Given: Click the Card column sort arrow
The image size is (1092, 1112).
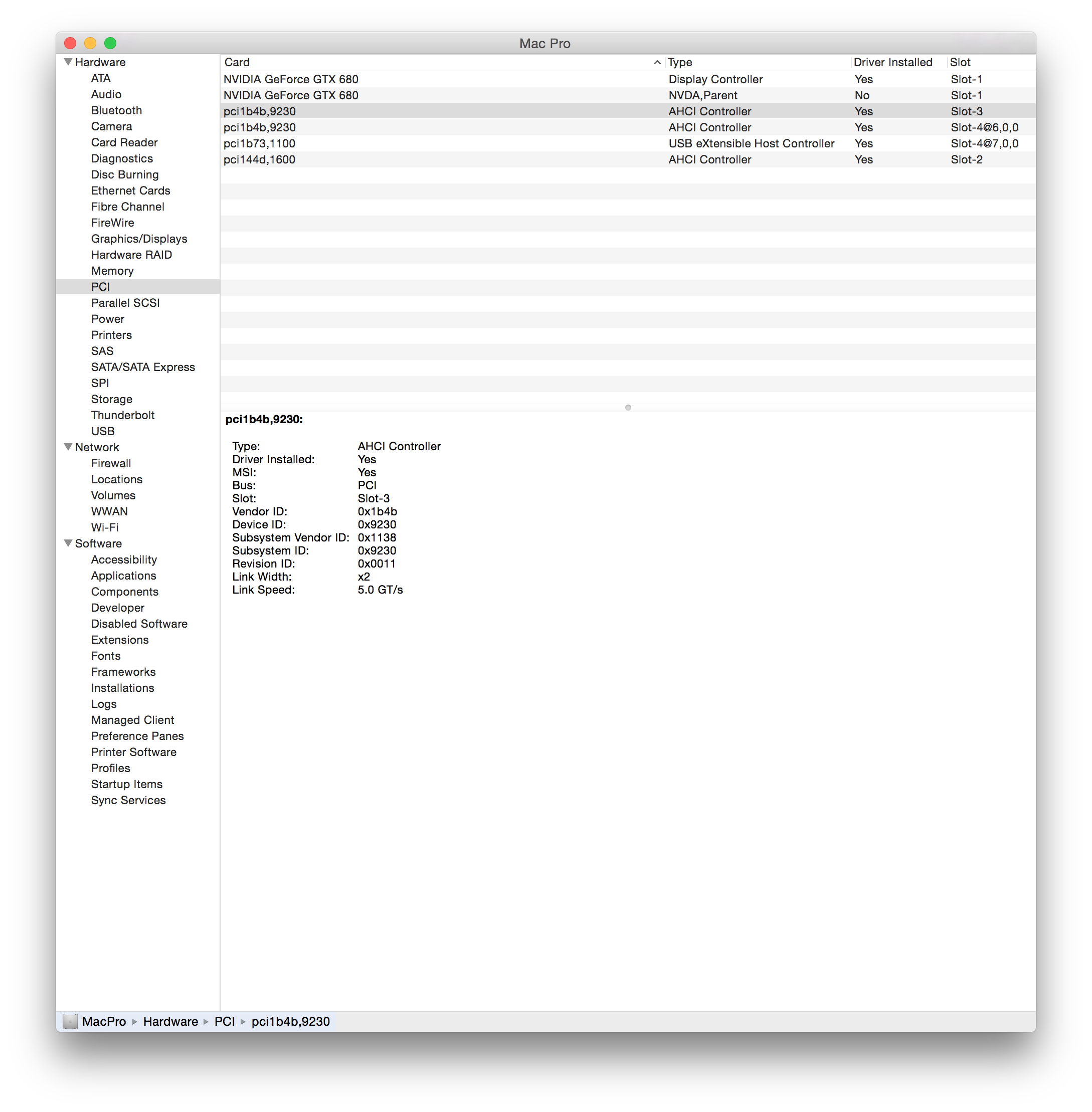Looking at the screenshot, I should 657,63.
